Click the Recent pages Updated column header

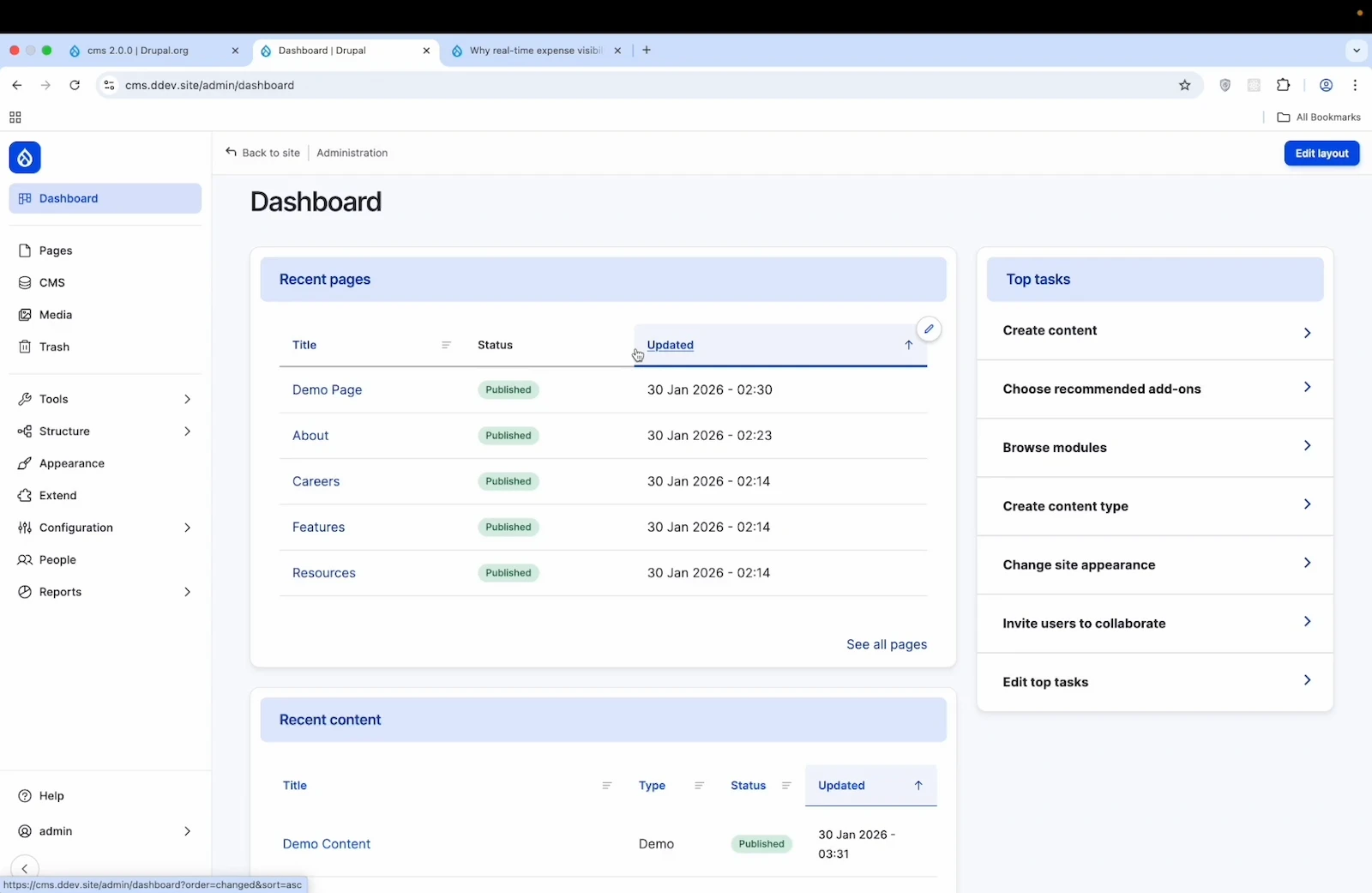(780, 345)
